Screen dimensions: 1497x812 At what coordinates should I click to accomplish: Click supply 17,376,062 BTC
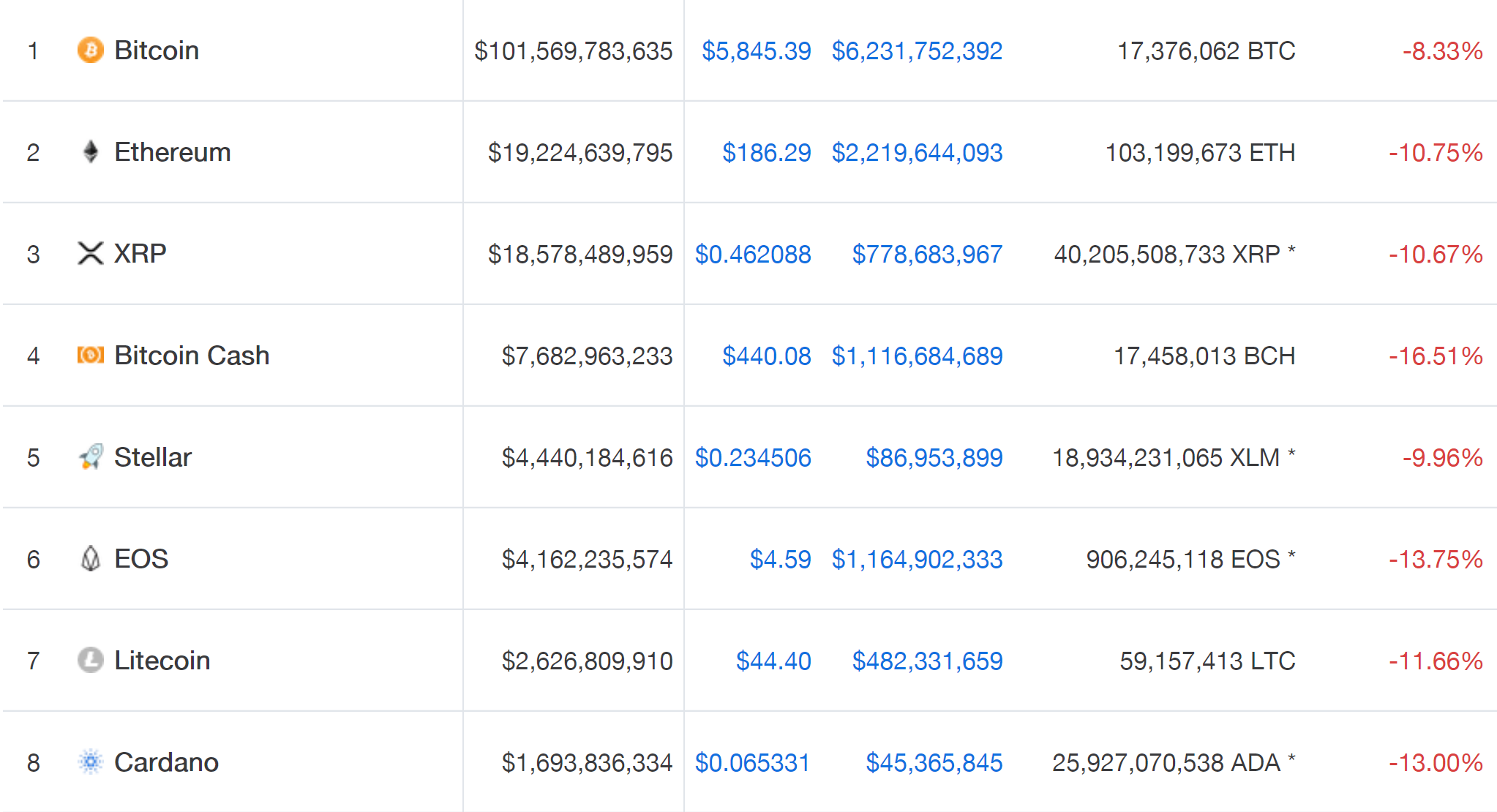point(1207,50)
